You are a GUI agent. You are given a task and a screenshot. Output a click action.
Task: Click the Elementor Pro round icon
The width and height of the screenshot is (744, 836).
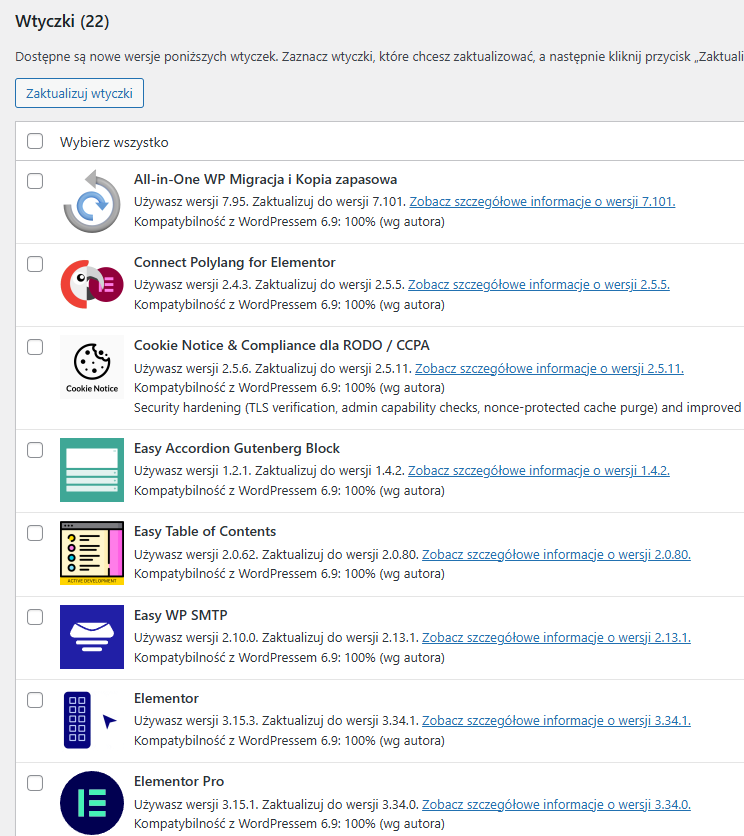tap(92, 803)
